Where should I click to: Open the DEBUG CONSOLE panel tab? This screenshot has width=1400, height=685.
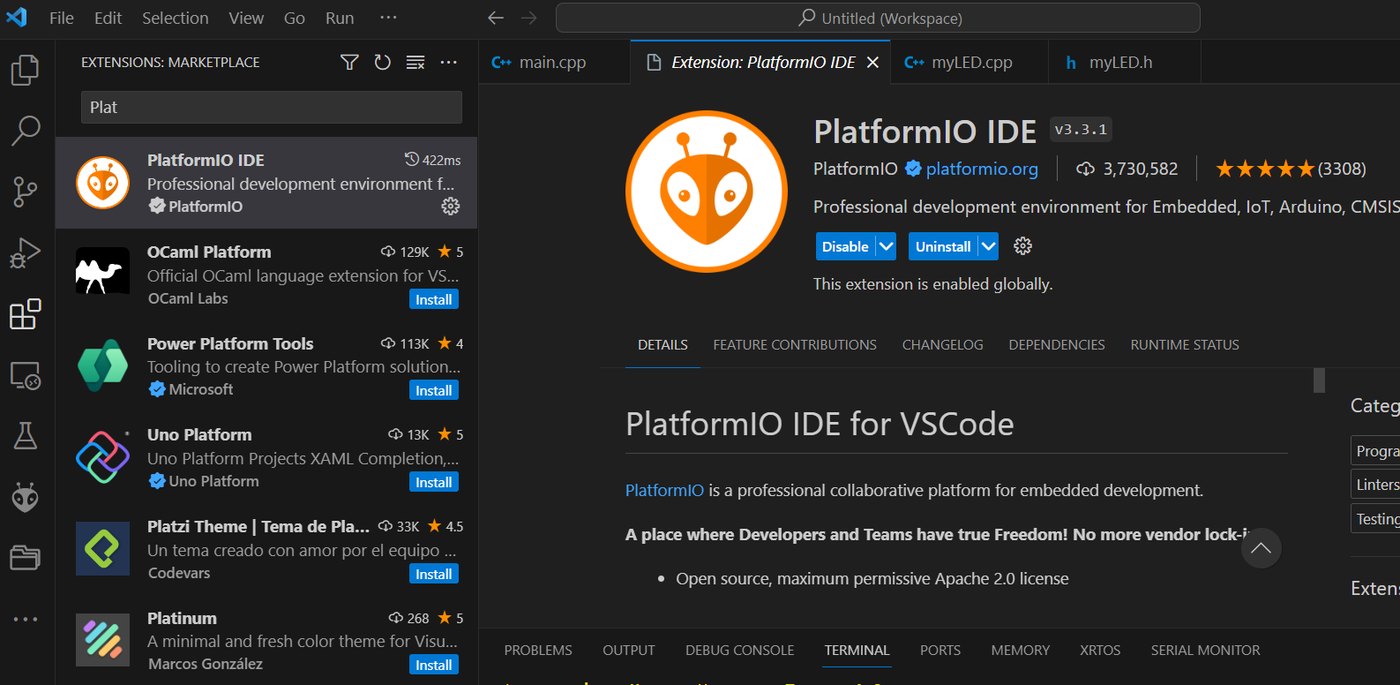[740, 650]
